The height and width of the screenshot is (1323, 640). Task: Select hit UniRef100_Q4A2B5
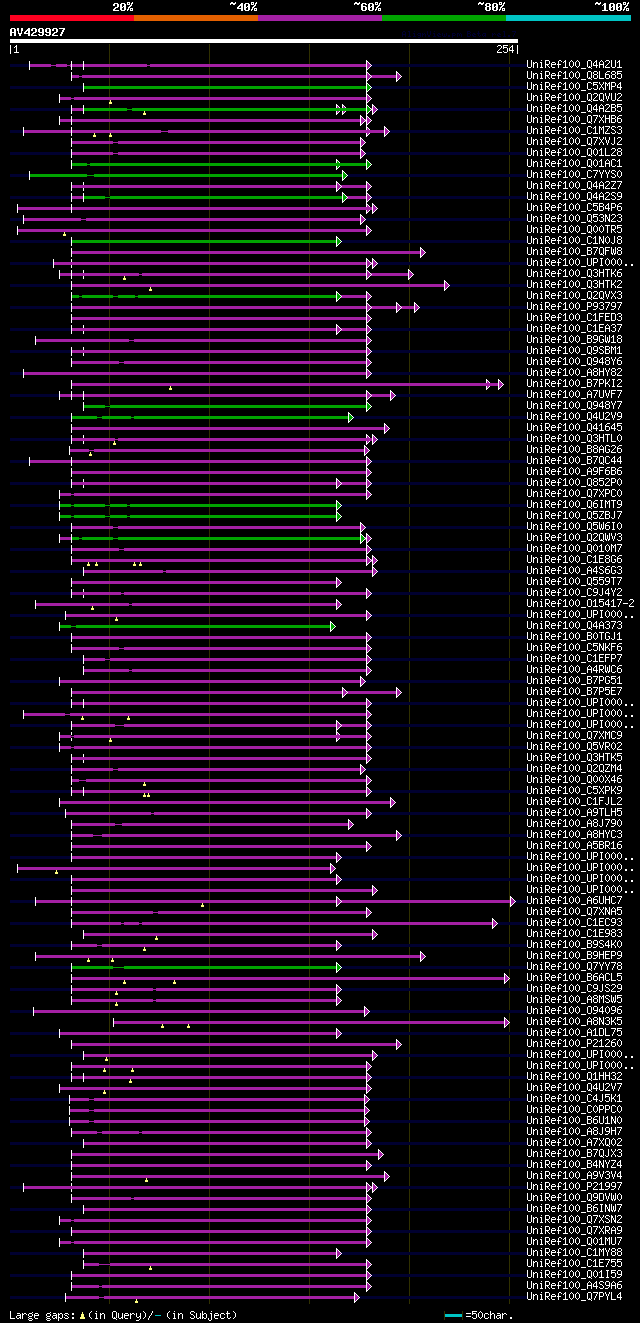coord(575,108)
